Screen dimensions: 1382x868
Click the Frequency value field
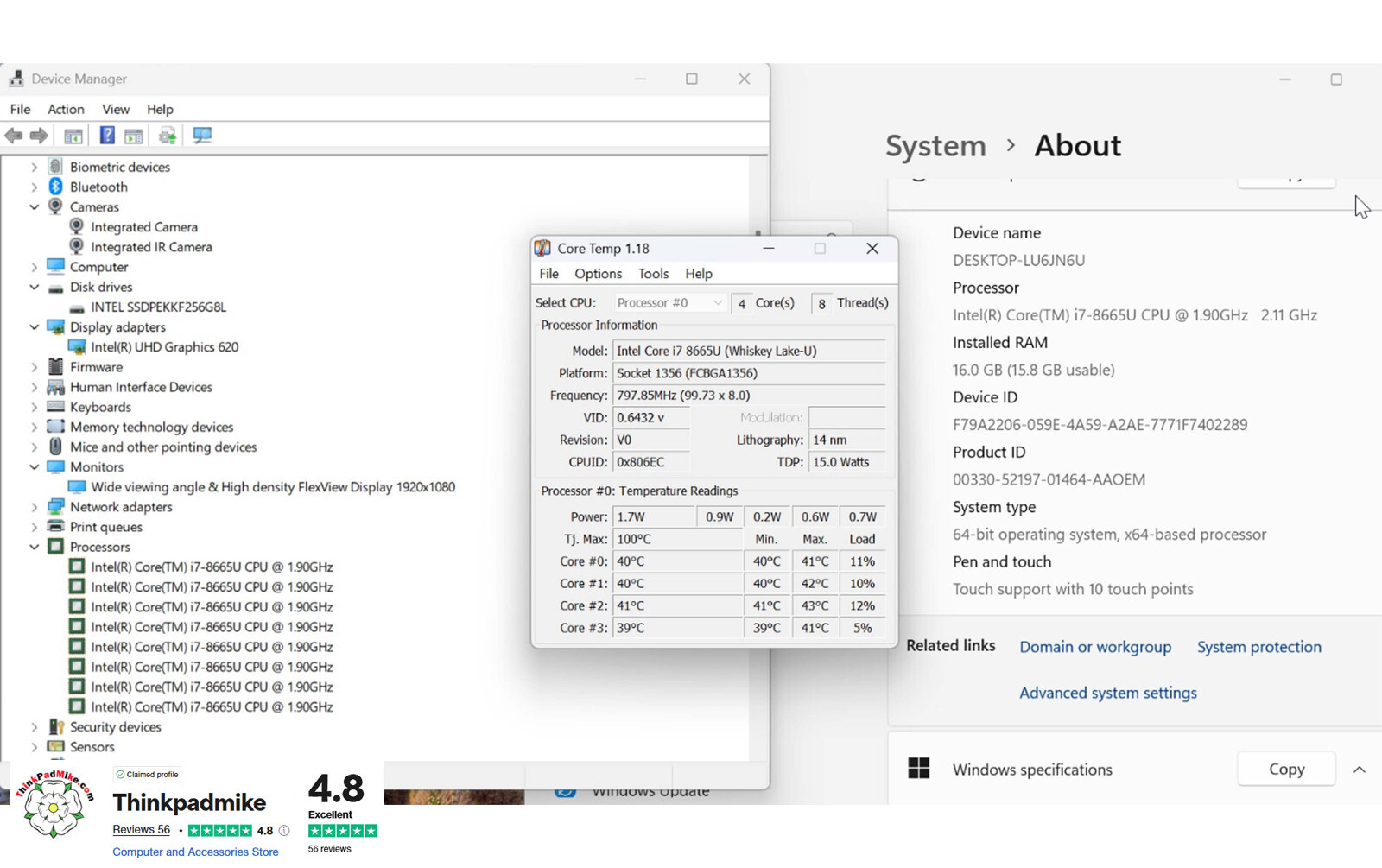click(749, 396)
